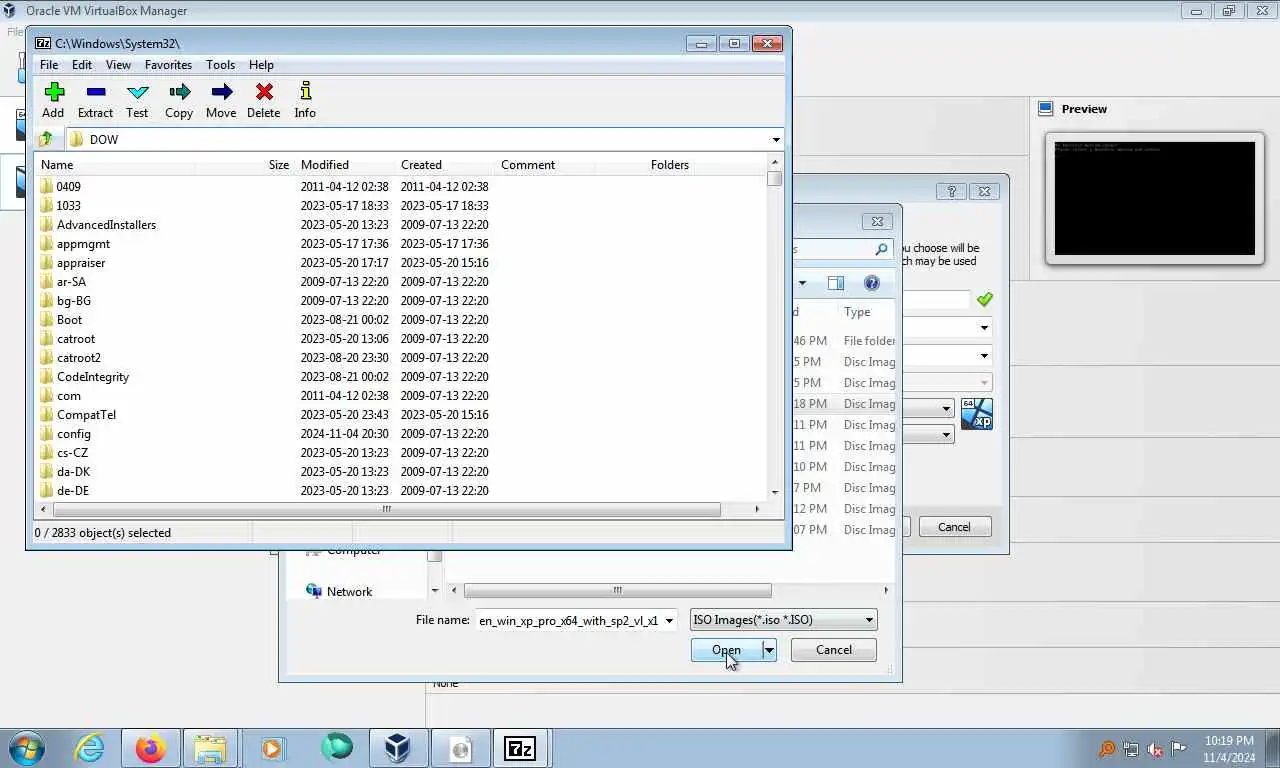
Task: Click the 7-Zip vertical scrollbar thumb
Action: point(774,178)
